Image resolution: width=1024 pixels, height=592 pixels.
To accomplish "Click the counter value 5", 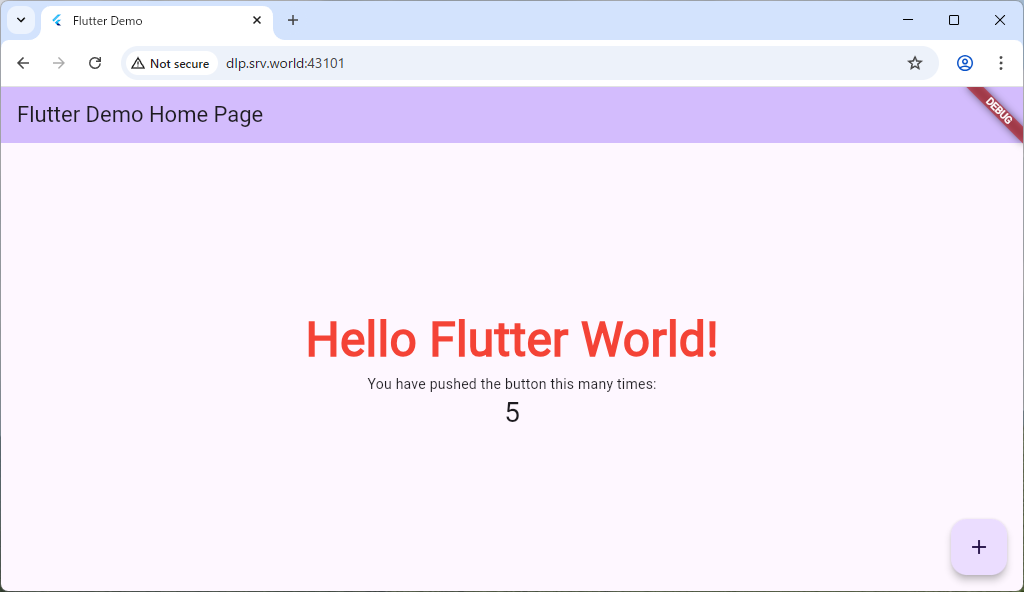I will pos(512,413).
